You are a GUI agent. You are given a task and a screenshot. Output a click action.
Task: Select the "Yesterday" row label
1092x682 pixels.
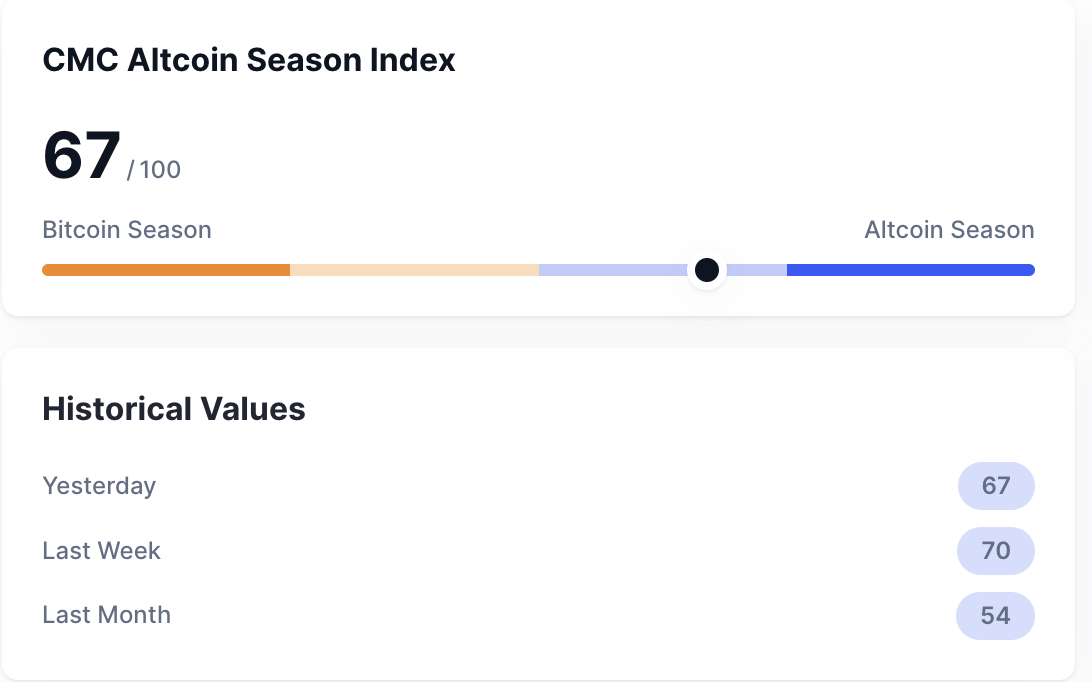click(99, 486)
